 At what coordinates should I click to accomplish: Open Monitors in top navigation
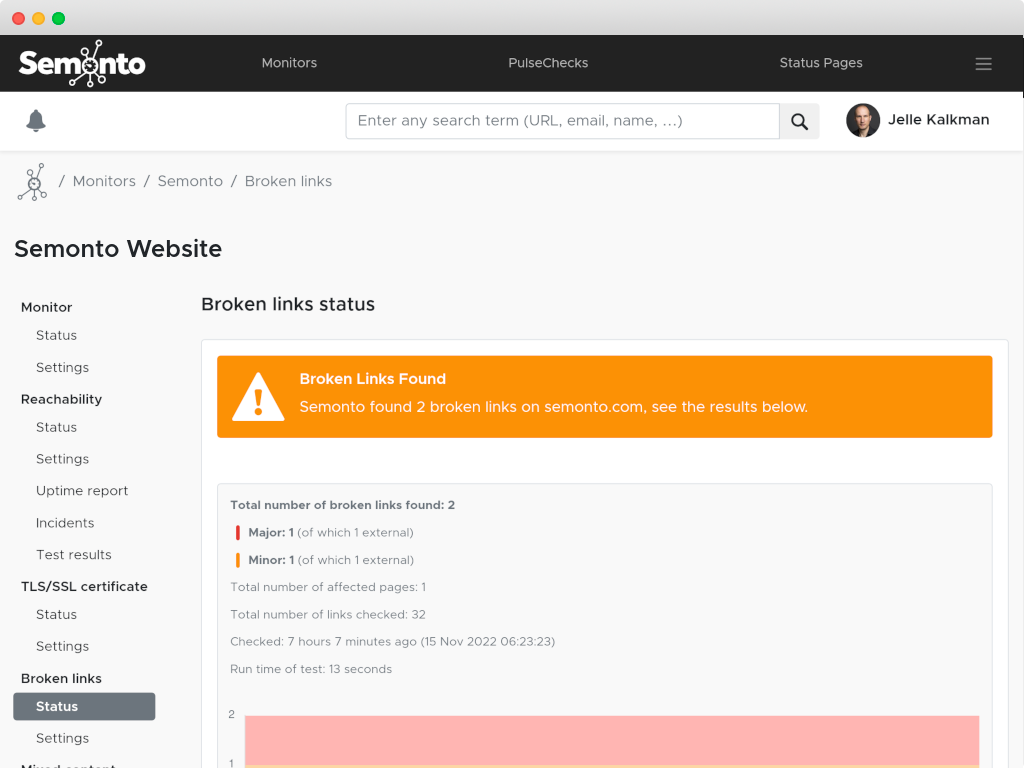tap(289, 63)
